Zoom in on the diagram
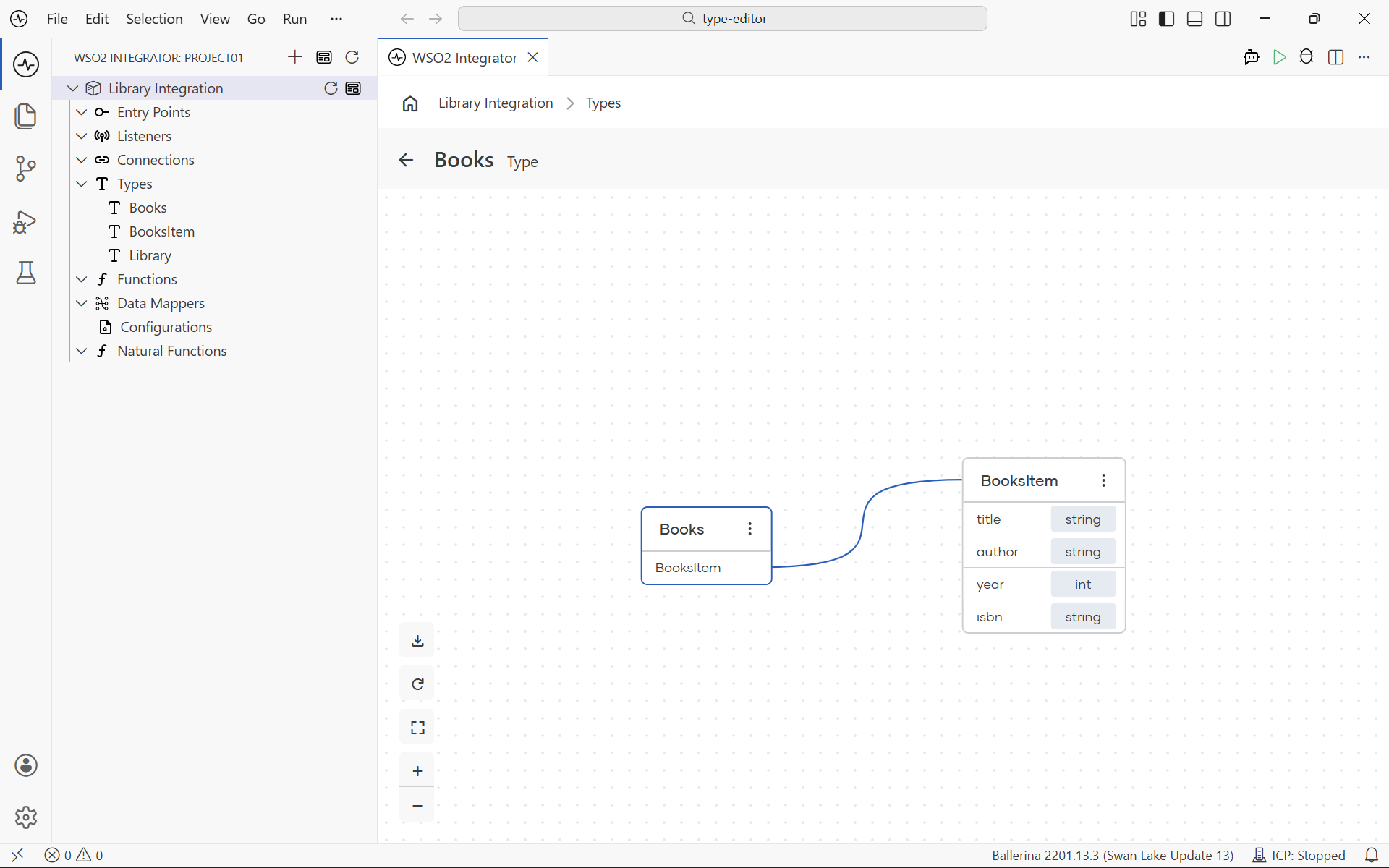This screenshot has width=1389, height=868. click(417, 771)
